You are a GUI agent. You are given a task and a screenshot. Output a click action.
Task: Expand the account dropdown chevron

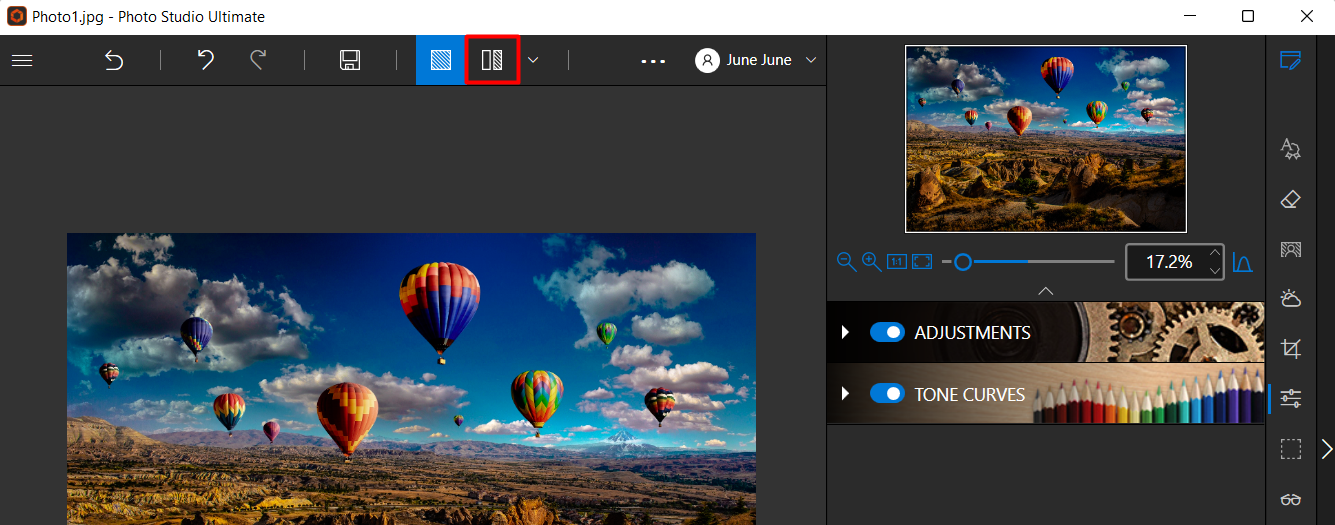pos(811,60)
